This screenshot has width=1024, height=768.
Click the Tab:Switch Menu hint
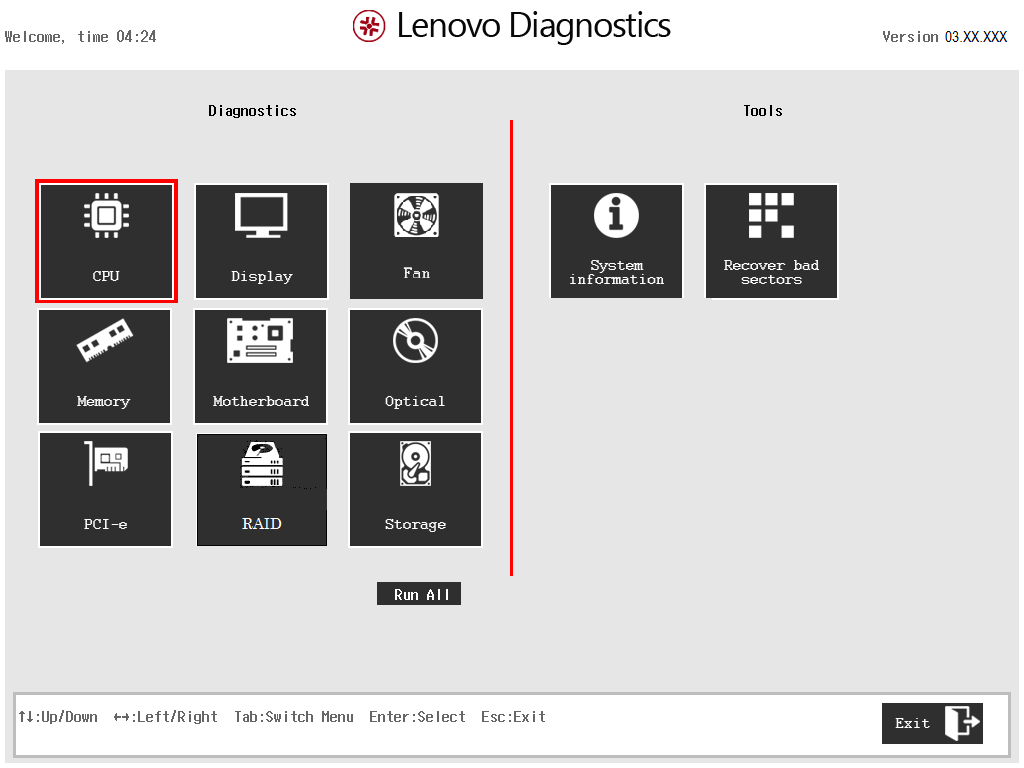click(294, 717)
